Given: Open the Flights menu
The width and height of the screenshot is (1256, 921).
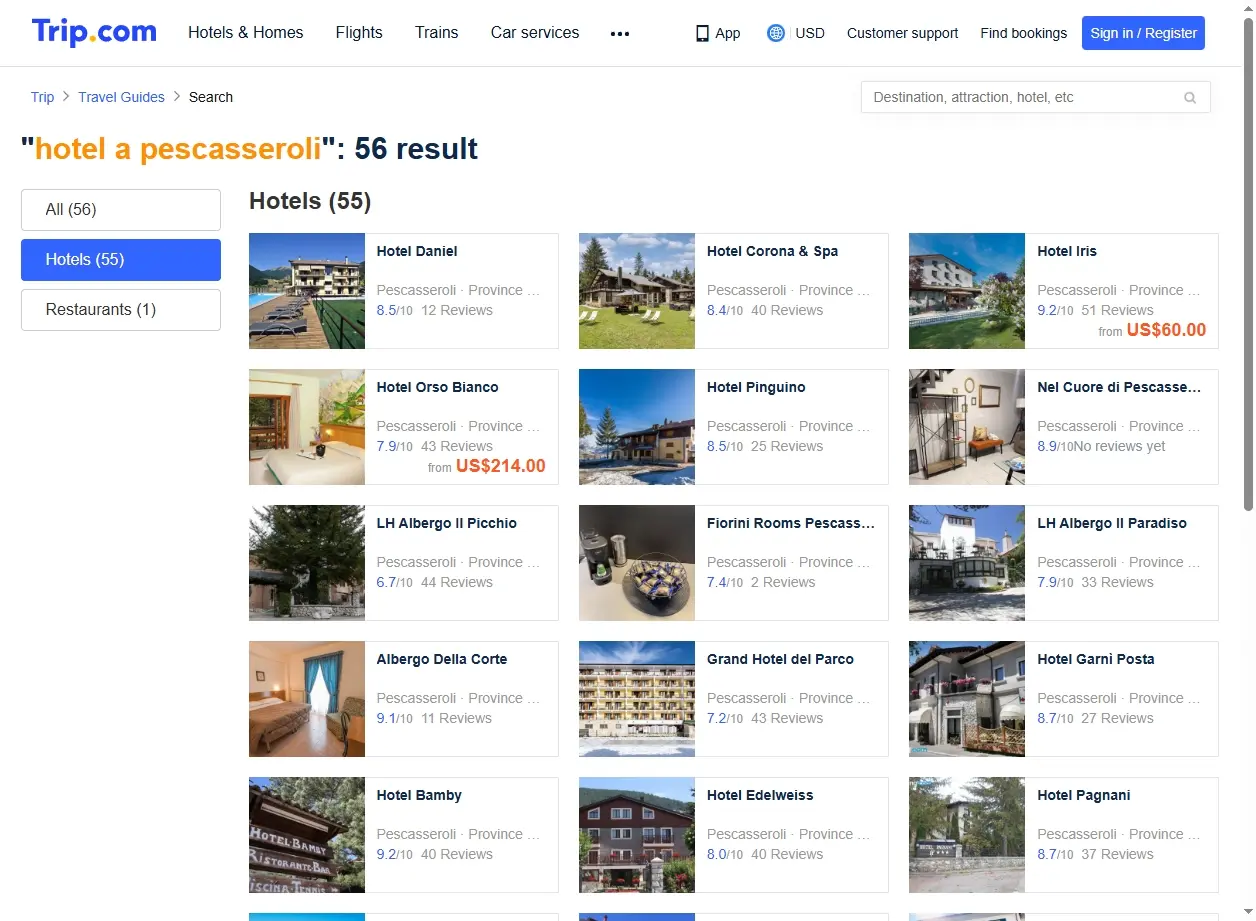Looking at the screenshot, I should tap(359, 32).
